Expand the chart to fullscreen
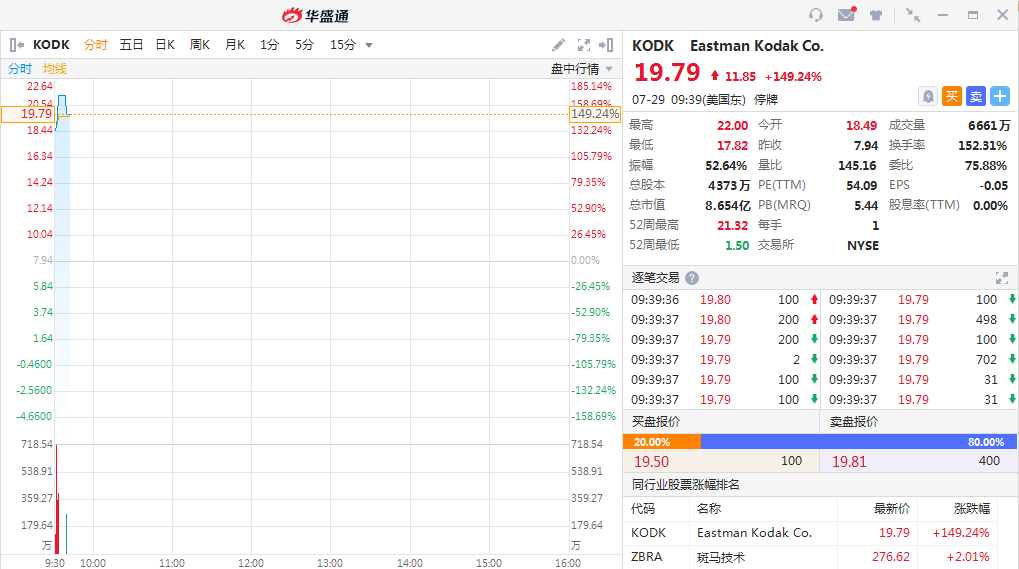The width and height of the screenshot is (1019, 569). pos(583,45)
